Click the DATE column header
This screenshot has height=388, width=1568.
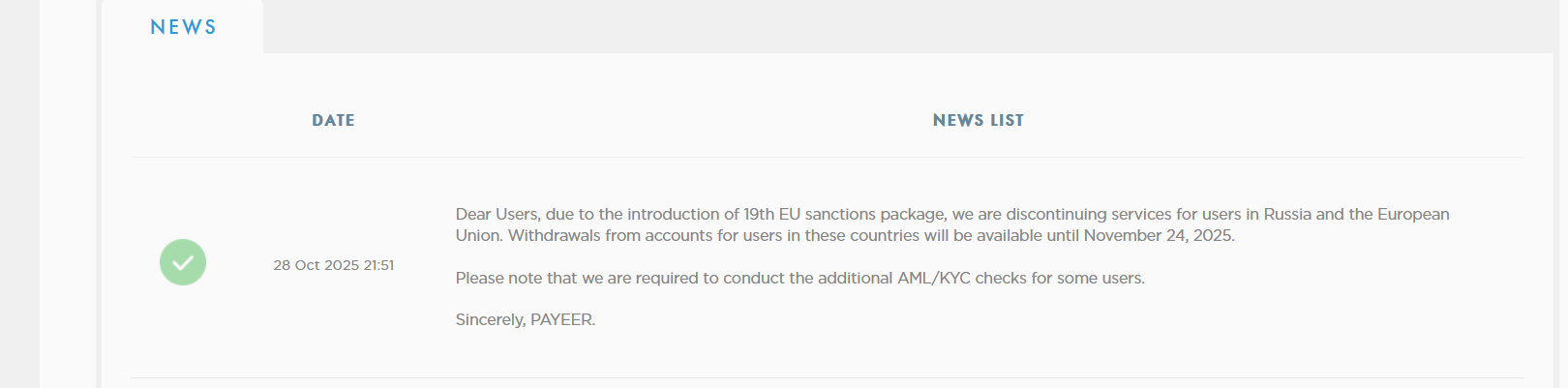pos(333,120)
